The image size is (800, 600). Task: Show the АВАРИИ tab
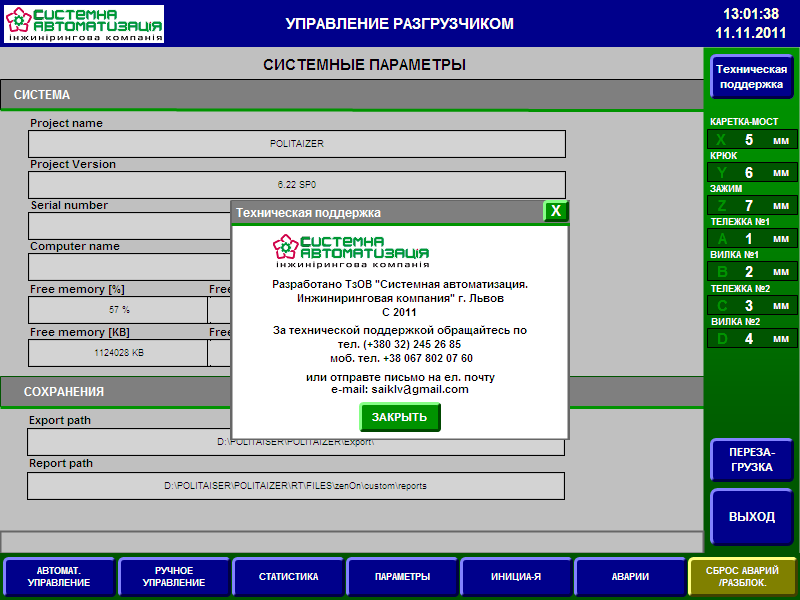click(x=630, y=577)
